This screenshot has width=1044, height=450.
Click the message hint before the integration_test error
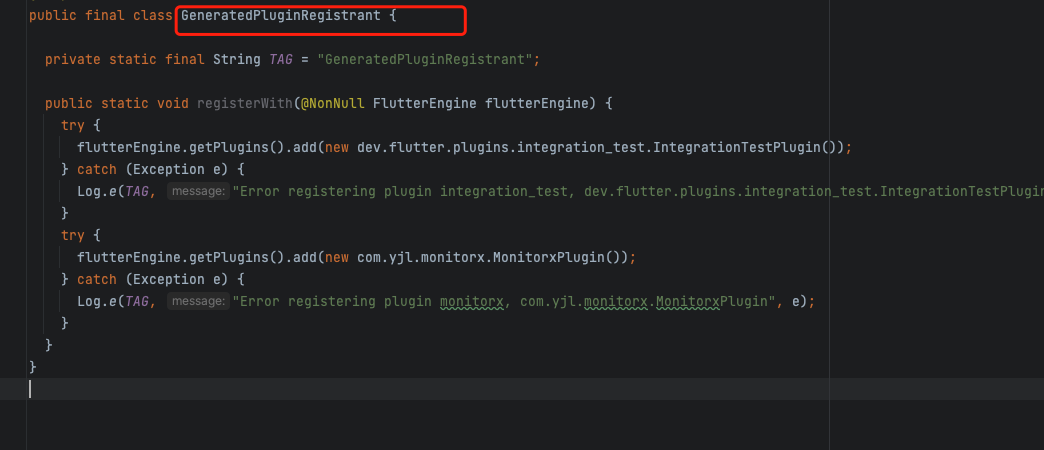click(x=197, y=191)
